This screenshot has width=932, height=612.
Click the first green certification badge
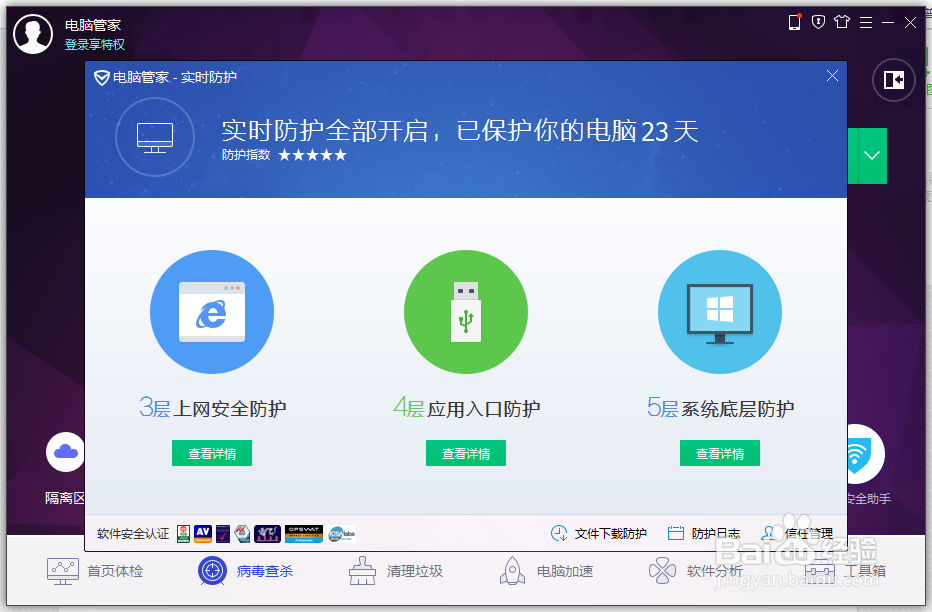point(184,534)
